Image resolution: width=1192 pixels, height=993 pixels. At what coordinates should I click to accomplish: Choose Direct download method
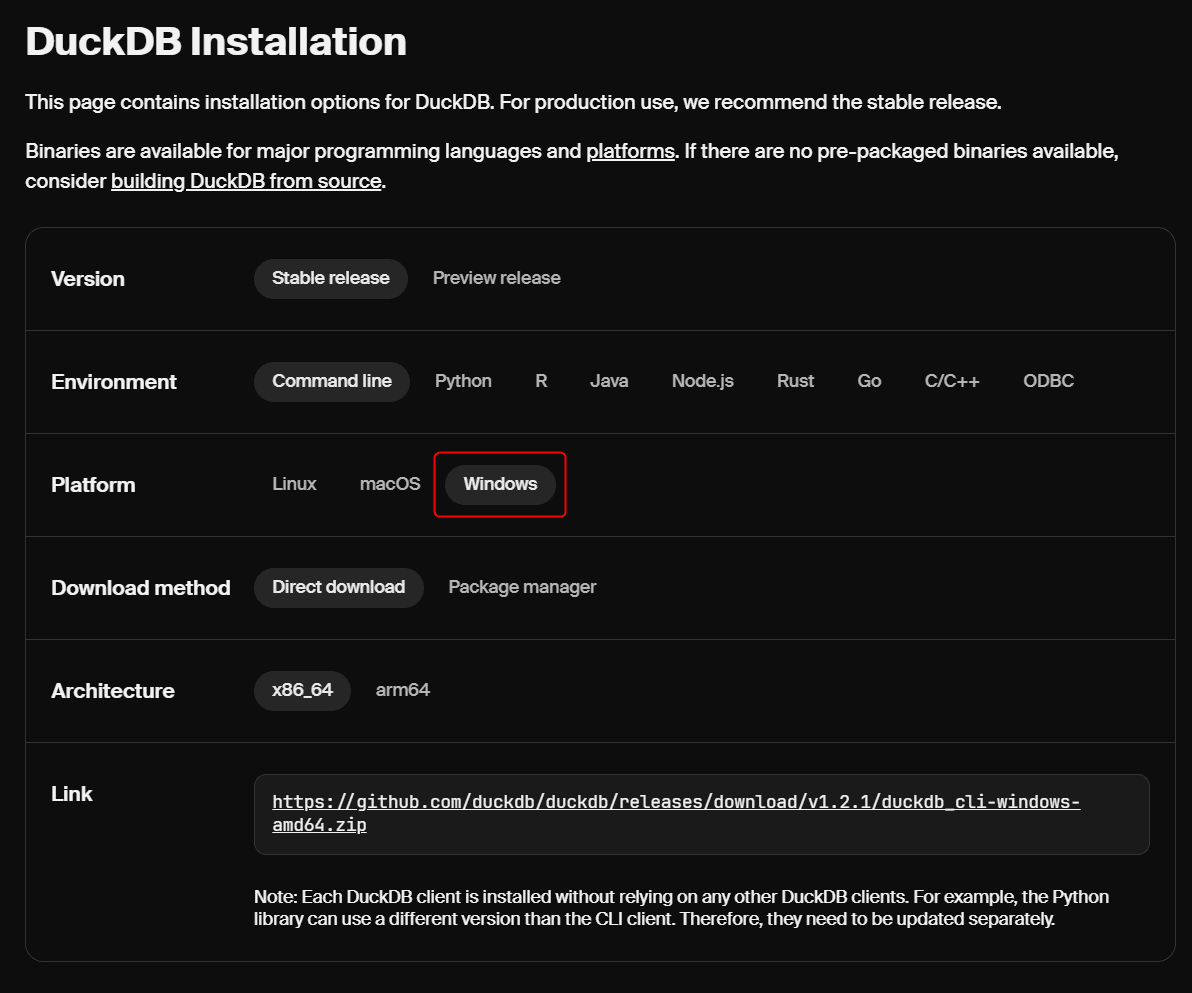click(x=338, y=587)
